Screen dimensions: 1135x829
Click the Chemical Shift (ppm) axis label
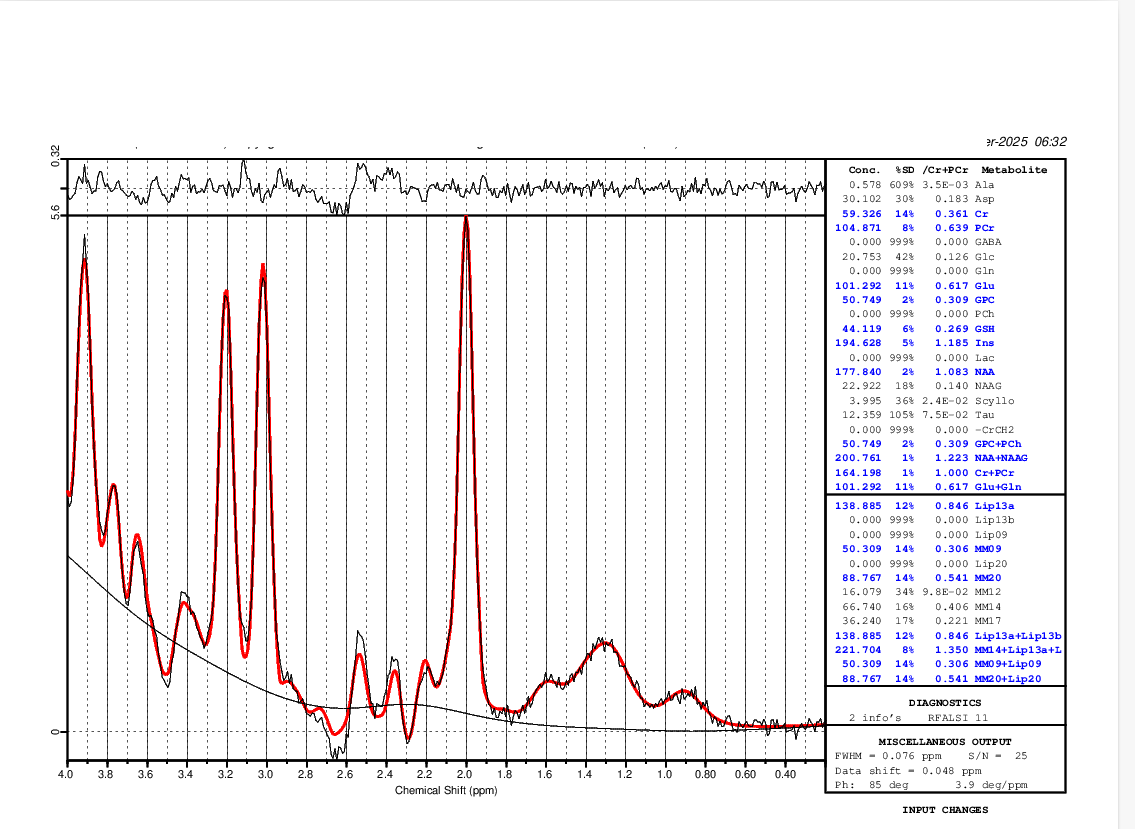point(445,790)
